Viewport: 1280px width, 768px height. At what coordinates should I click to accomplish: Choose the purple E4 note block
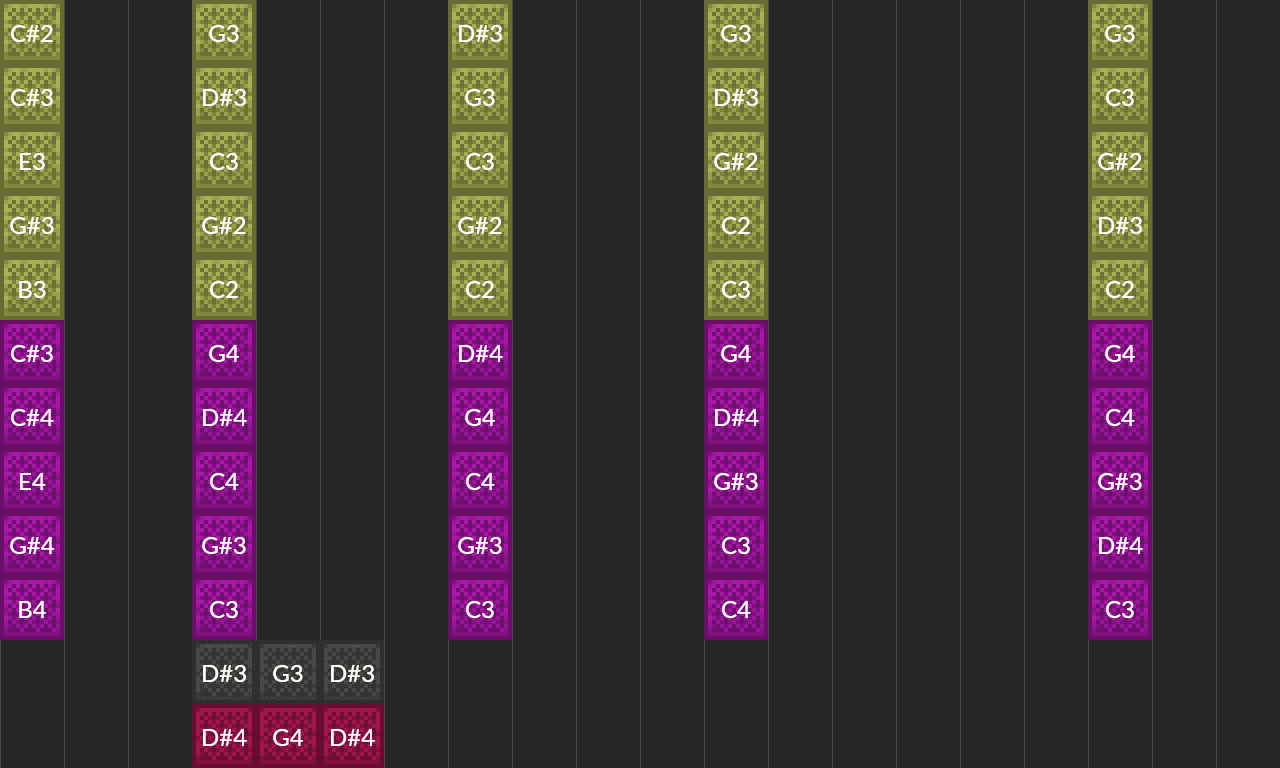[32, 481]
